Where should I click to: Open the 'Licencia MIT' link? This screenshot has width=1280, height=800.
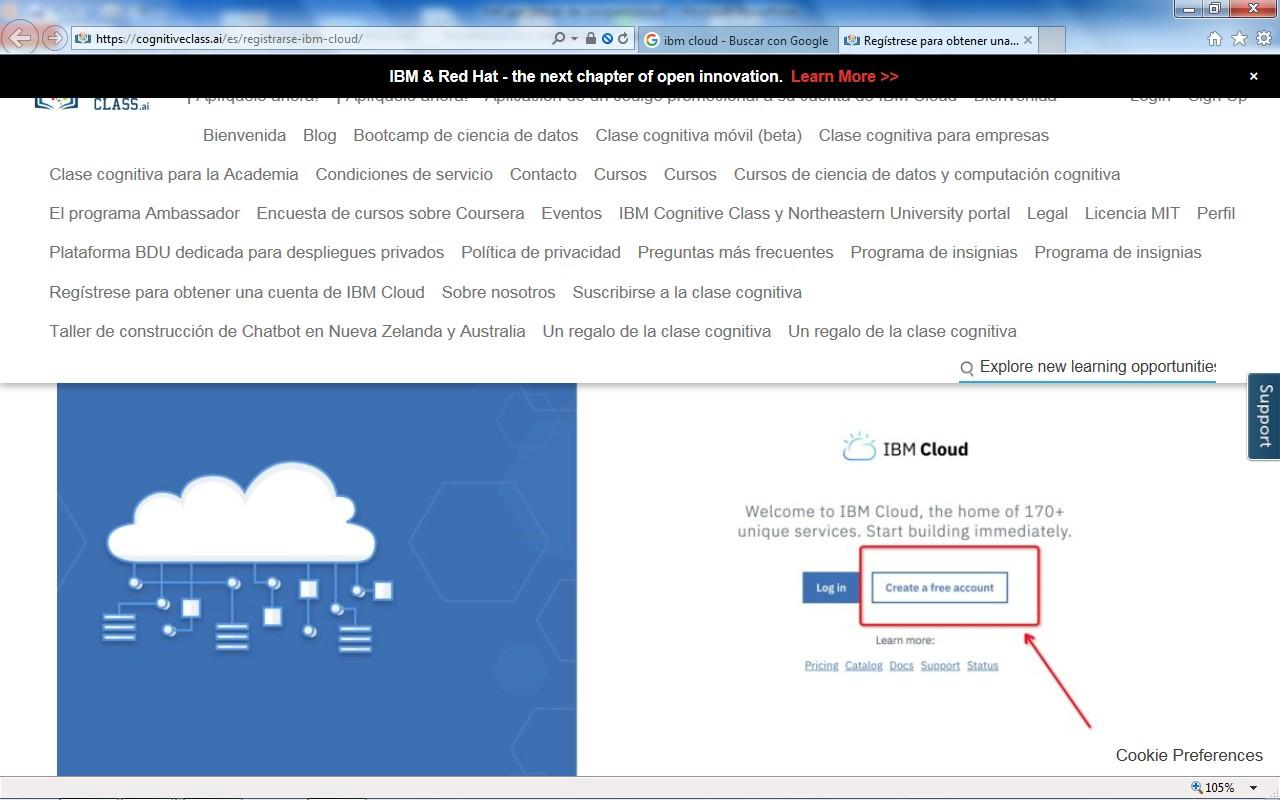(x=1132, y=213)
